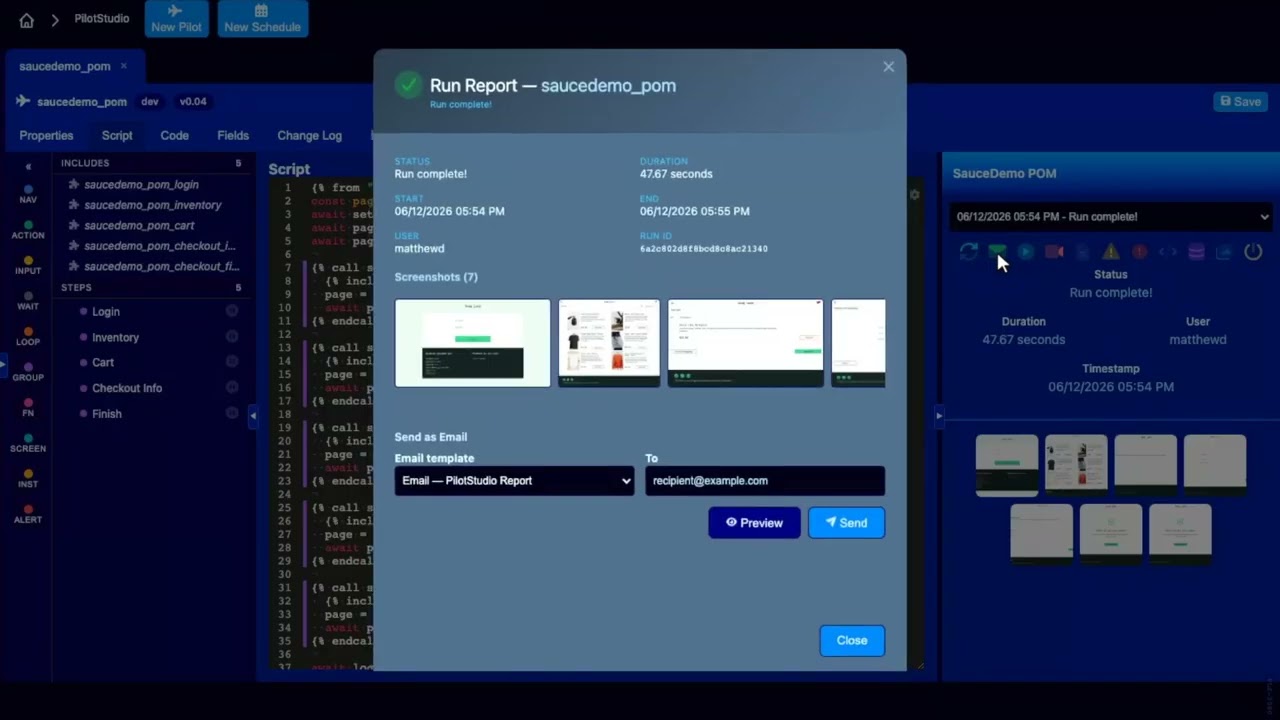The image size is (1280, 720).
Task: Toggle the round icon on the Finish step
Action: 232,413
